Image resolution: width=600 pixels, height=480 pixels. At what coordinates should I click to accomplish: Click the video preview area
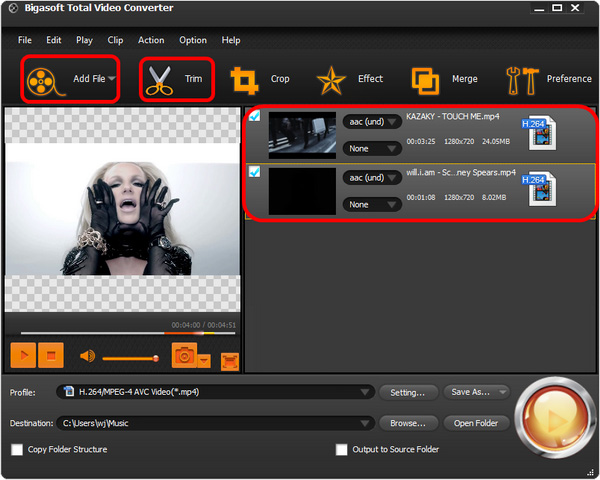(122, 209)
